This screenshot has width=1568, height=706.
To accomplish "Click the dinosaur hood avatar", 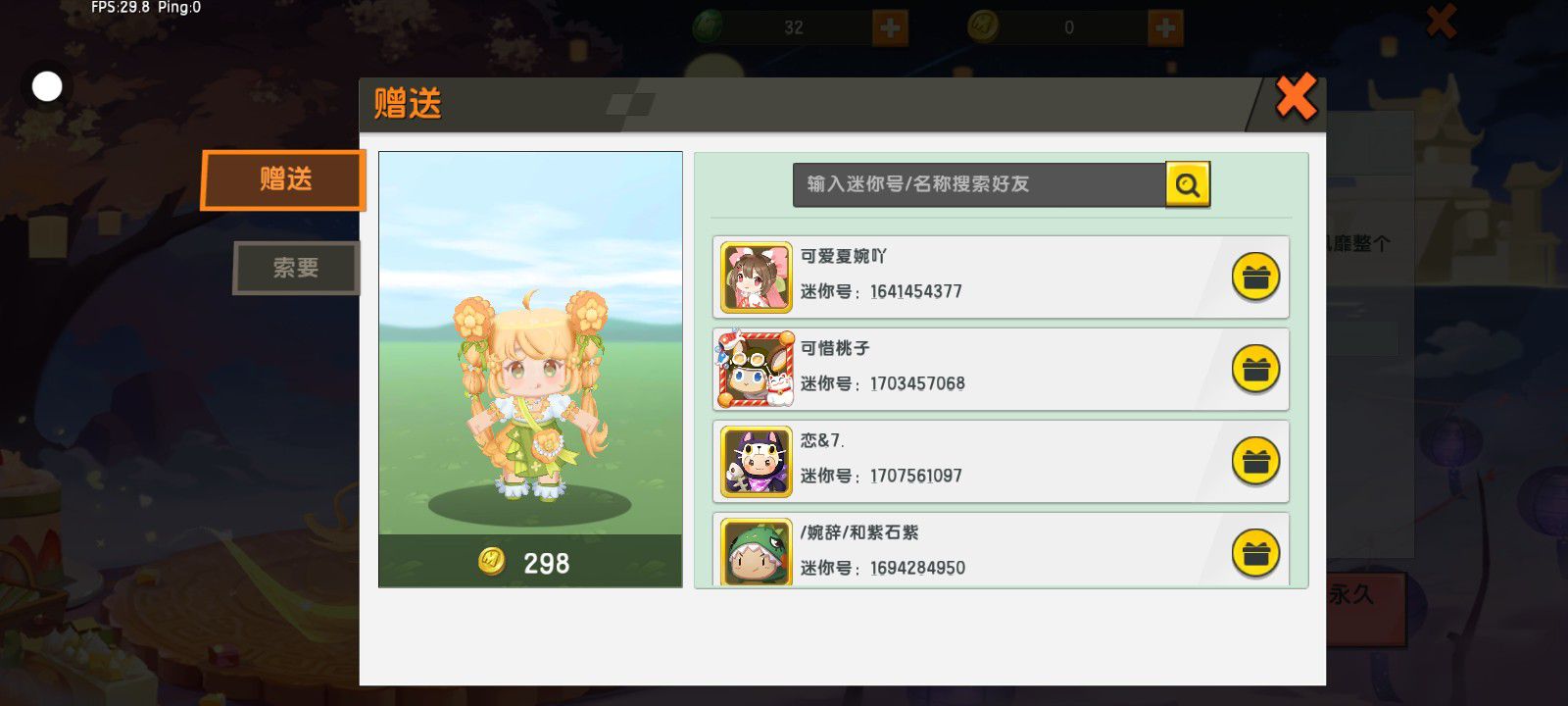I will 757,552.
